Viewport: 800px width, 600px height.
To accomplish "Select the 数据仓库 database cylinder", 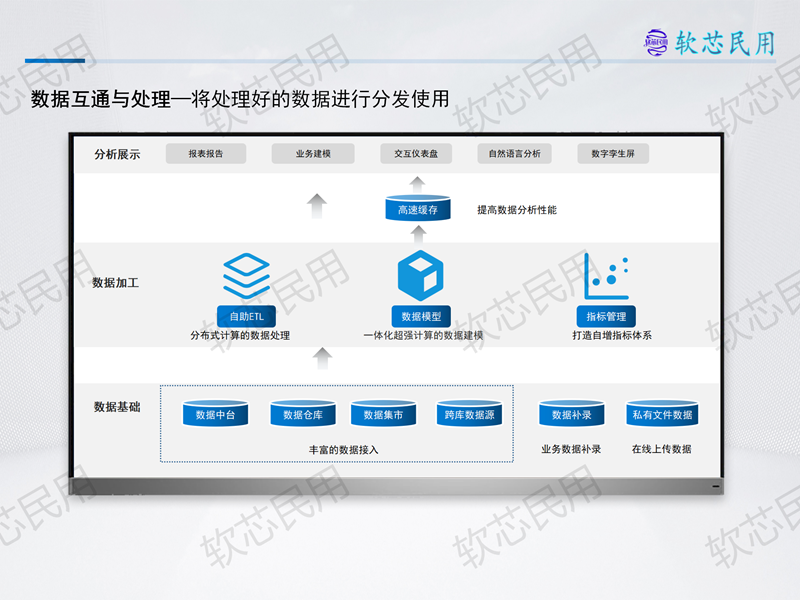I will pyautogui.click(x=303, y=414).
